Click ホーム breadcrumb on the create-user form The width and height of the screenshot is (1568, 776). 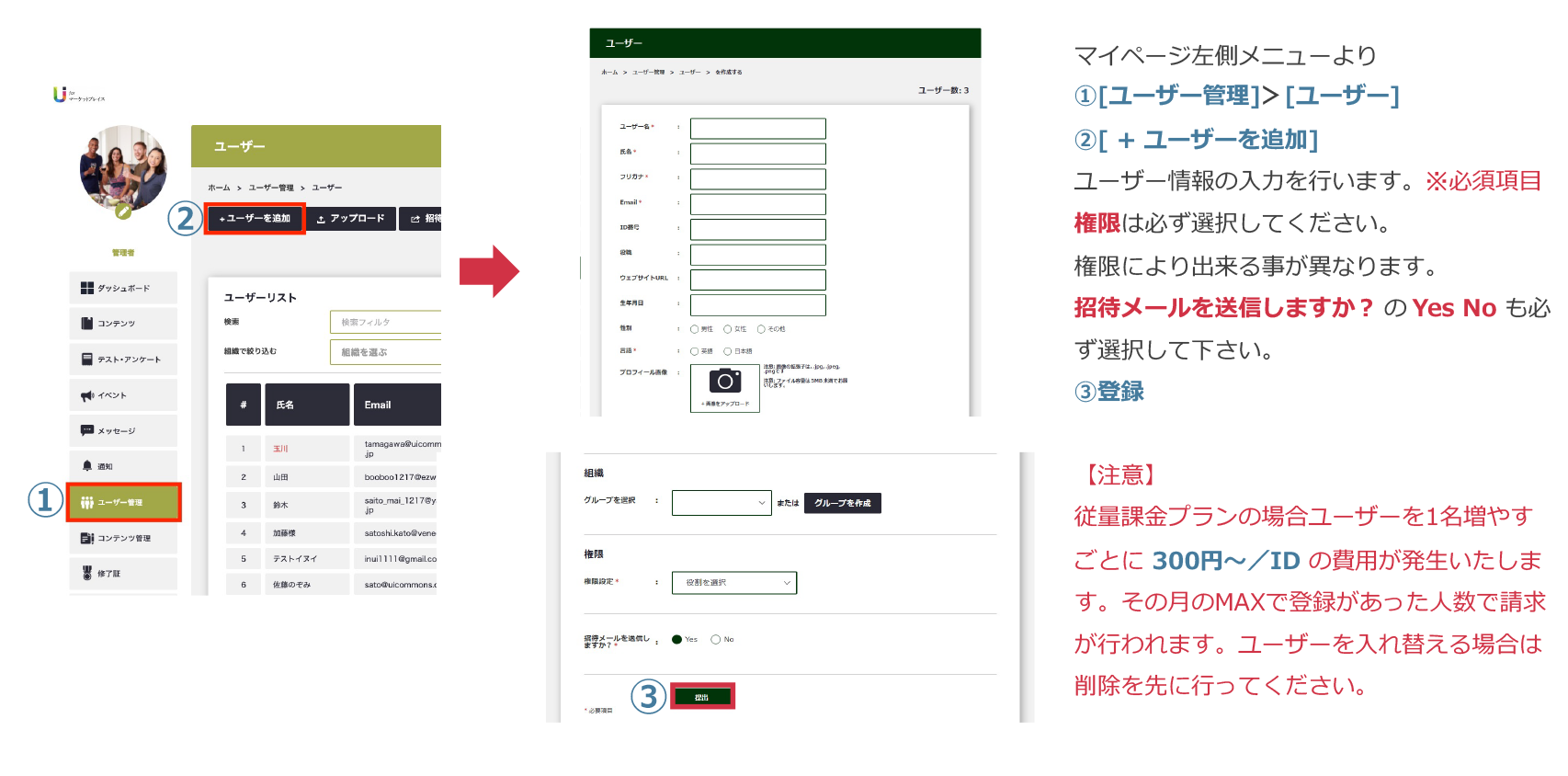610,72
